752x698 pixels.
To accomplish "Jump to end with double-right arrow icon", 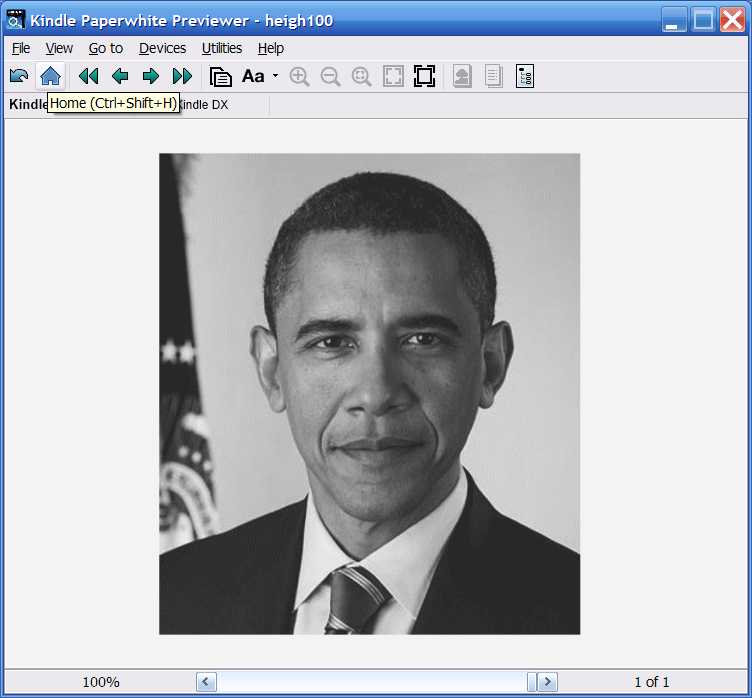I will pyautogui.click(x=182, y=76).
